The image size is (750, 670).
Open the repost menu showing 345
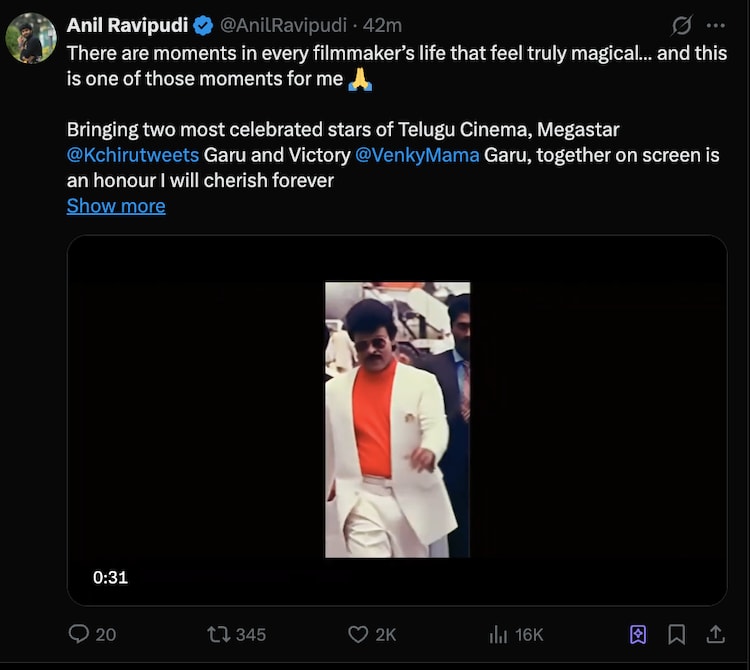click(x=217, y=634)
